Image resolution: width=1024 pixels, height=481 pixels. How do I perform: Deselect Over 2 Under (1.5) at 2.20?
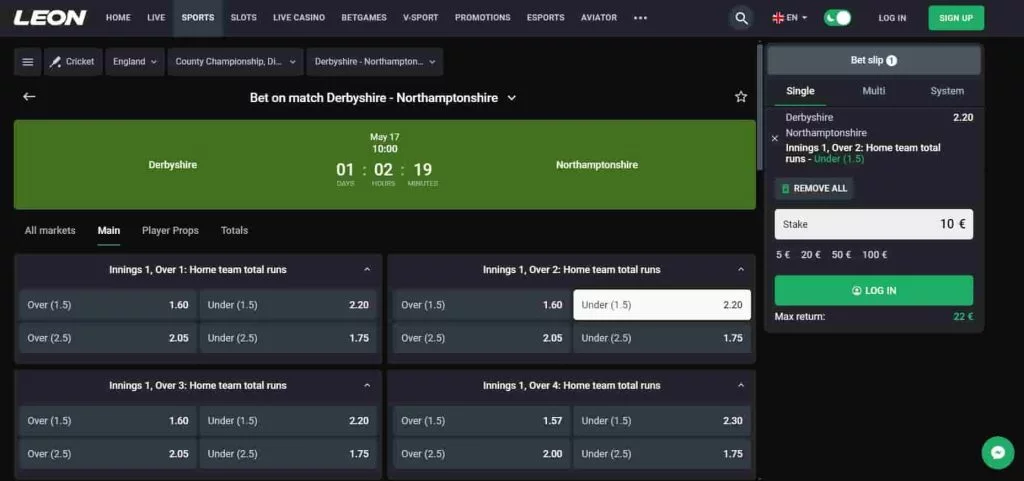click(x=662, y=305)
